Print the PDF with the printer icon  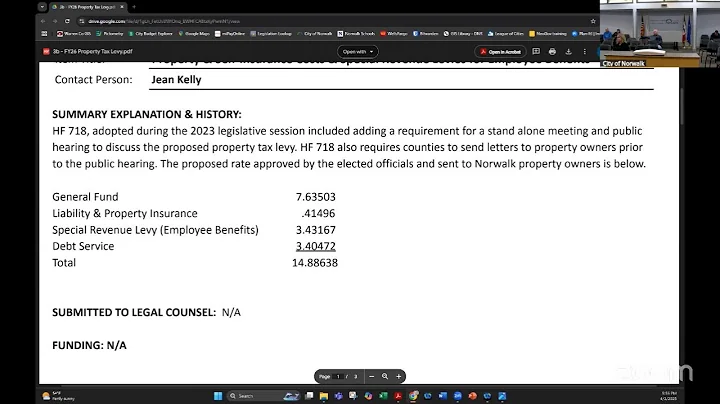(x=552, y=51)
